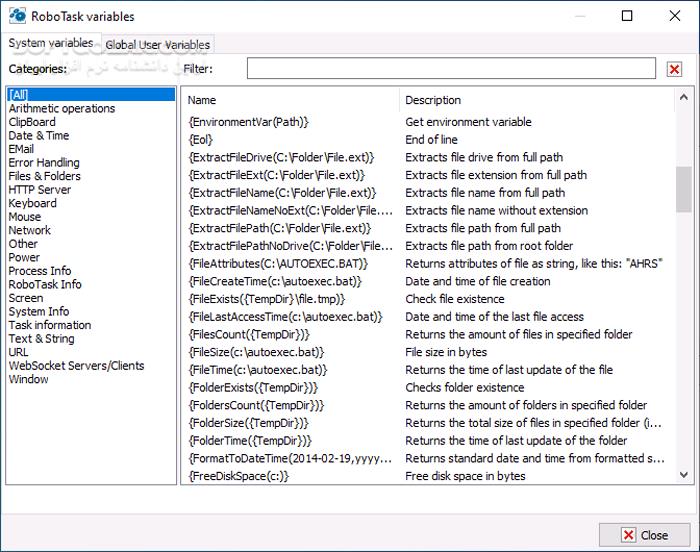Click the Name column header
This screenshot has height=552, width=700.
pos(291,100)
